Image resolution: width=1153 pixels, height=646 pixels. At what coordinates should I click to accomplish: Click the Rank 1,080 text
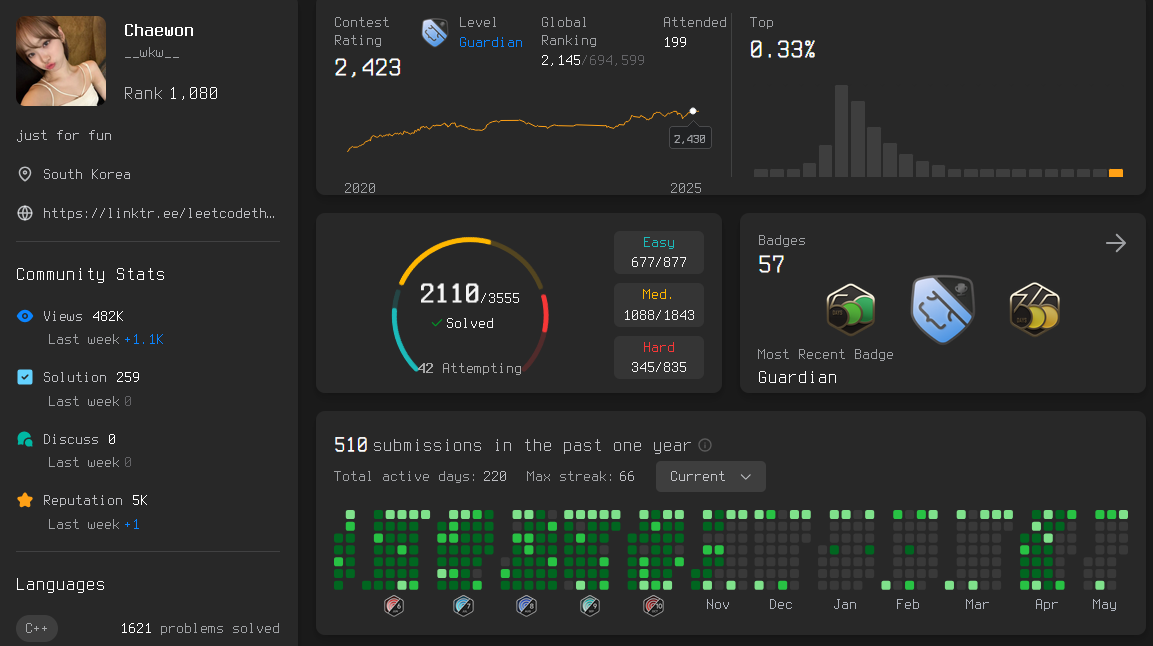tap(171, 93)
